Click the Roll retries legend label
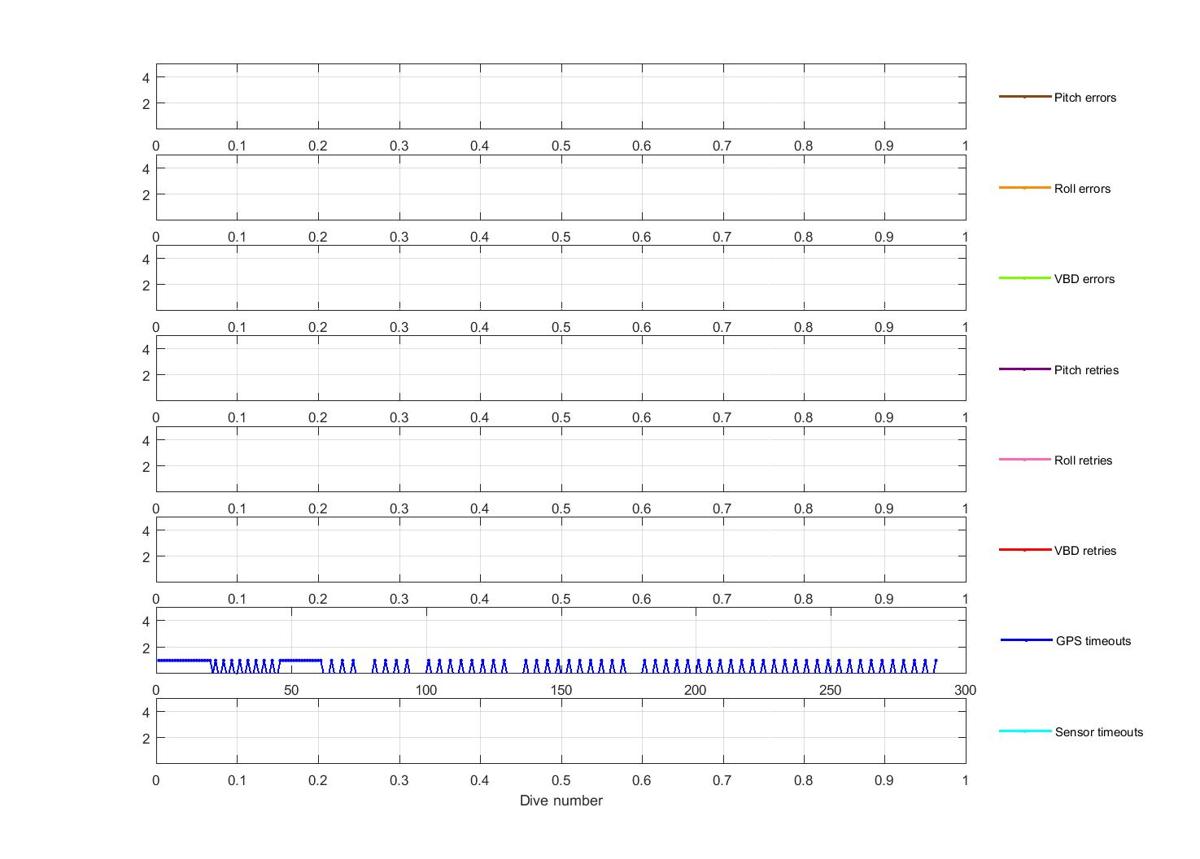This screenshot has width=1200, height=859. [1083, 461]
